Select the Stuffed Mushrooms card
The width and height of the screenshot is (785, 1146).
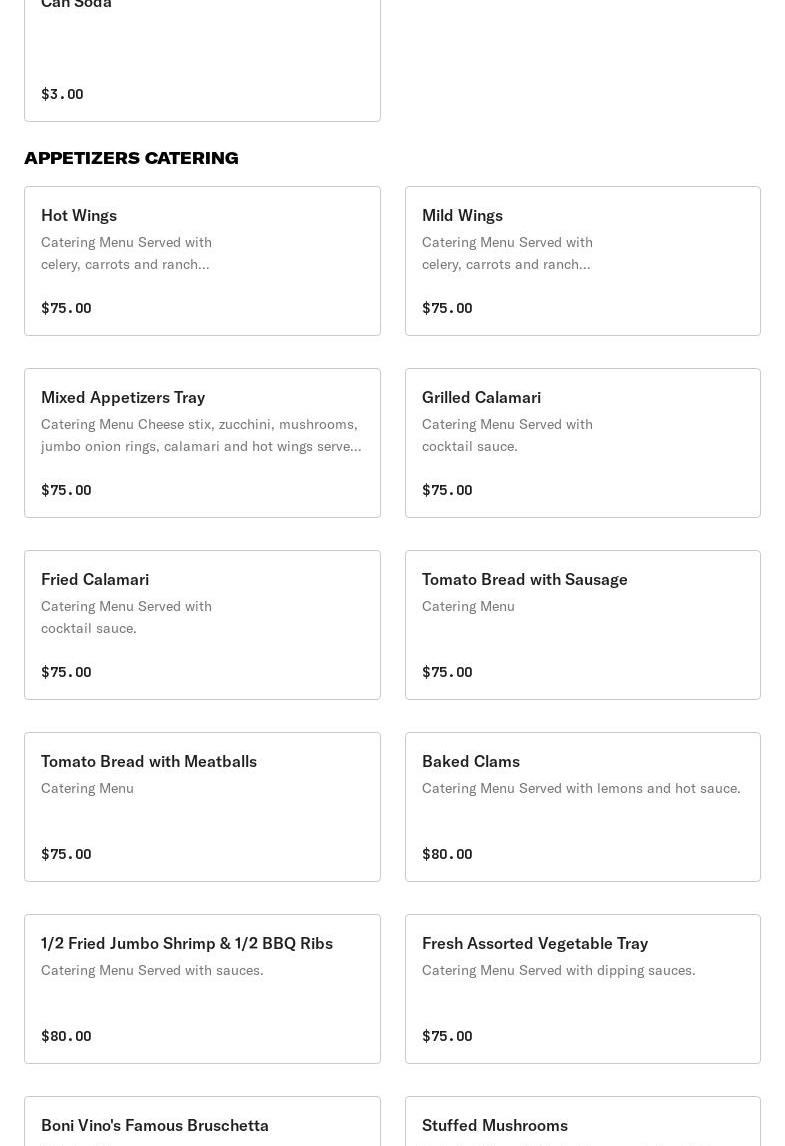583,1121
